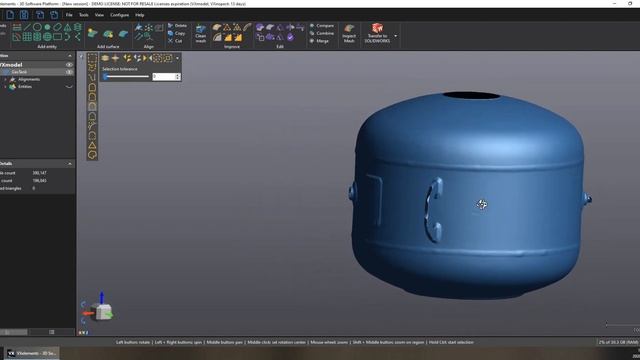Image resolution: width=640 pixels, height=360 pixels.
Task: Collapse the selection toolbar with small arrow
Action: pos(81,56)
